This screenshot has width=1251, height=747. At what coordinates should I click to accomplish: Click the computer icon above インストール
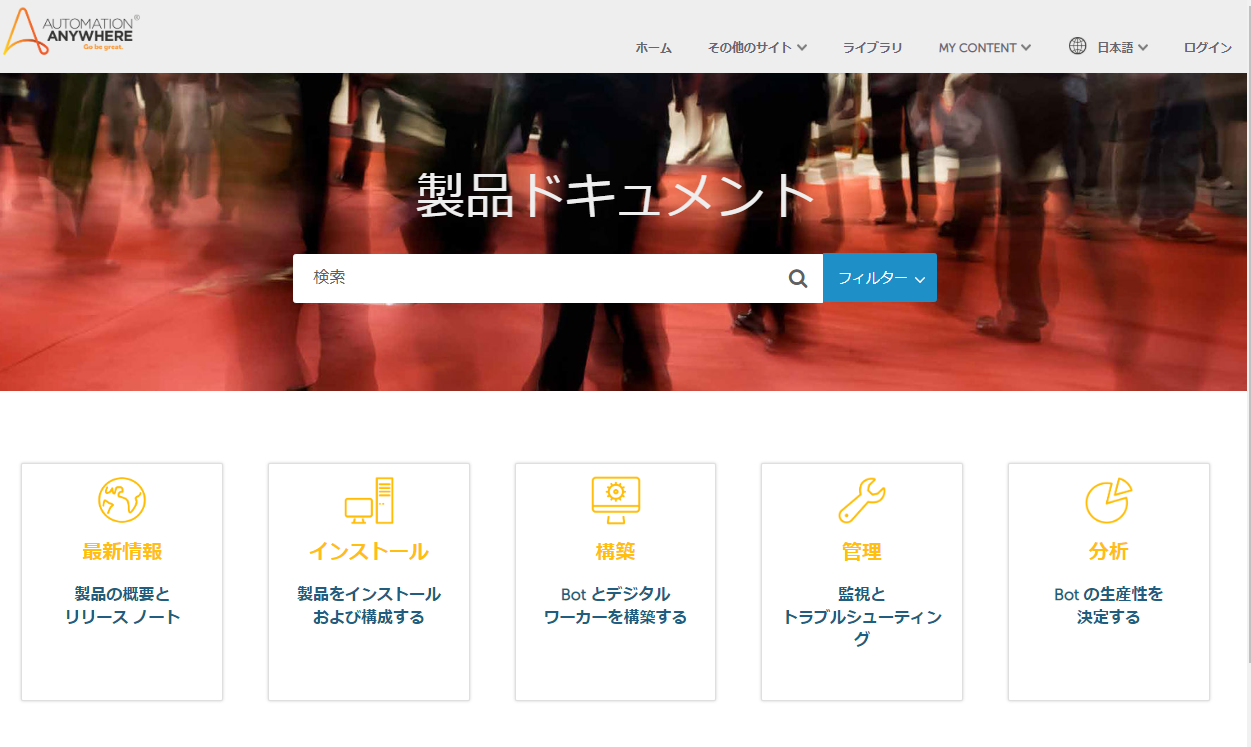(x=368, y=500)
